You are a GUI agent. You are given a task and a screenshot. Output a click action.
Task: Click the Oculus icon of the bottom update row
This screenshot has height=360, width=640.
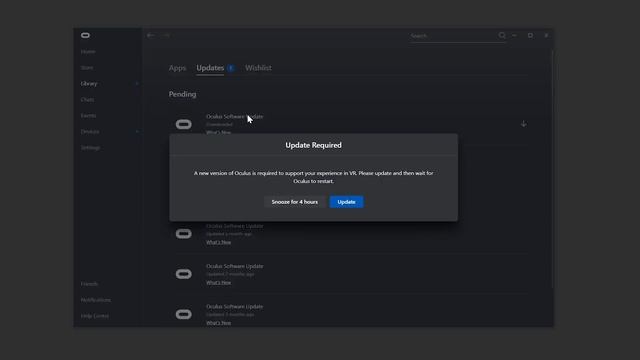point(184,314)
